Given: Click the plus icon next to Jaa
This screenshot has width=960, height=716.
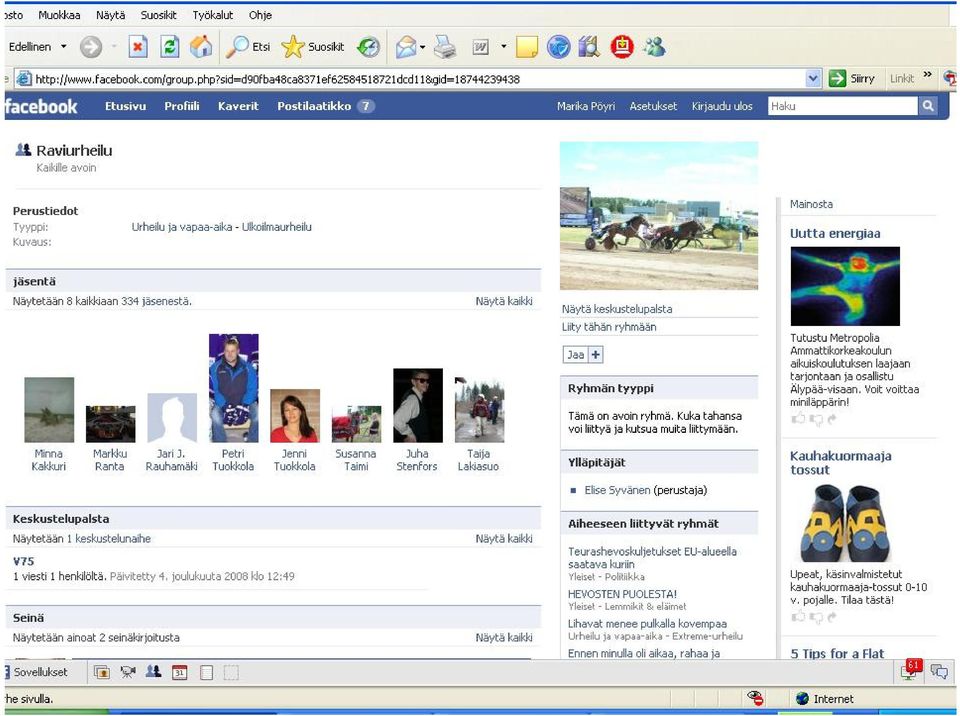Looking at the screenshot, I should (595, 355).
